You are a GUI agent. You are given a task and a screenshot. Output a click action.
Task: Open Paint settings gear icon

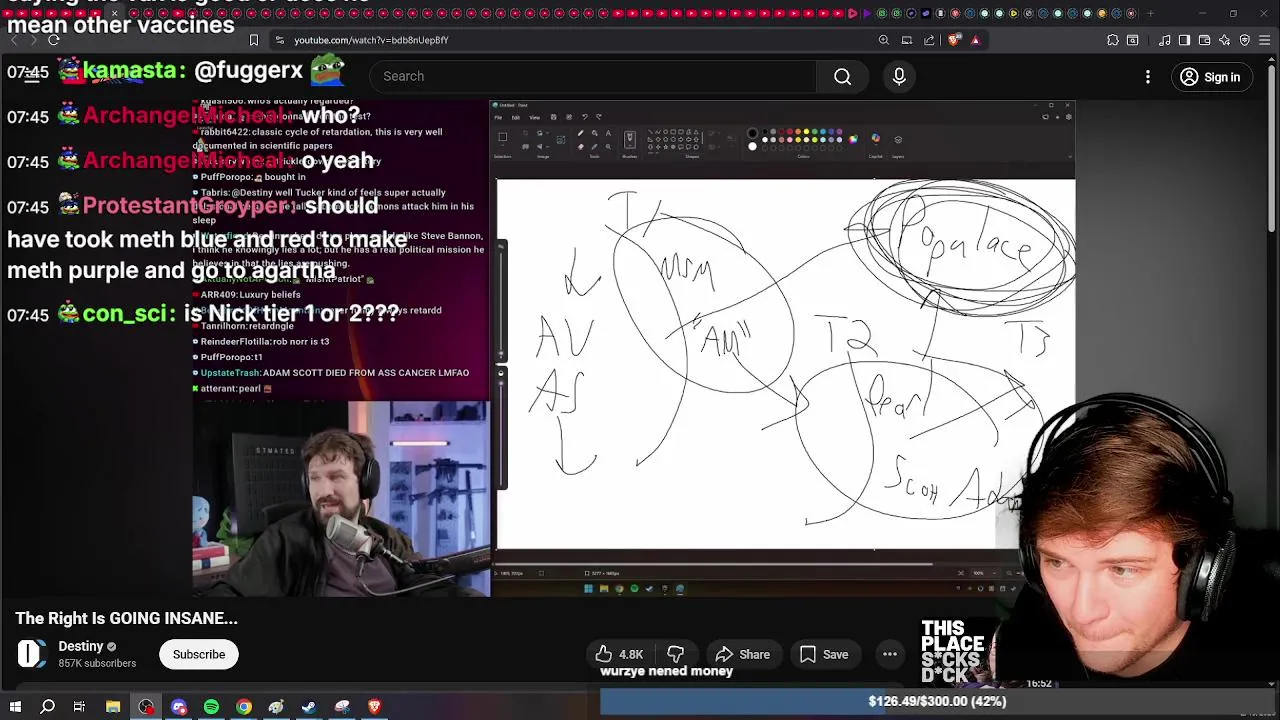click(1069, 117)
